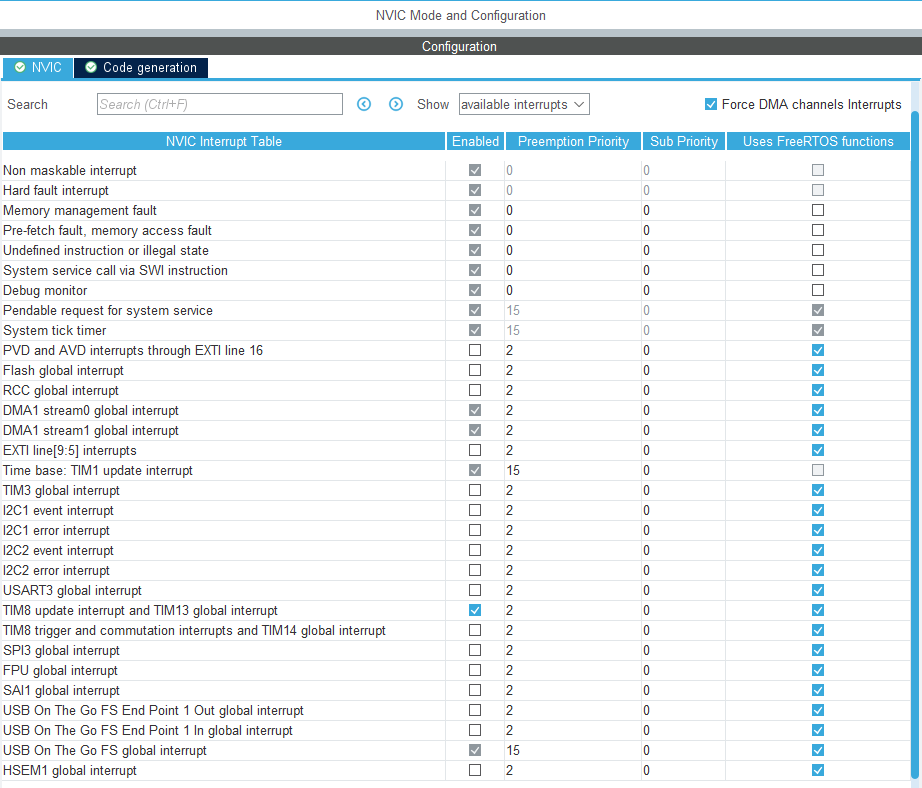Check FreeRTOS functions for Memory management fault
The height and width of the screenshot is (788, 922).
[818, 210]
